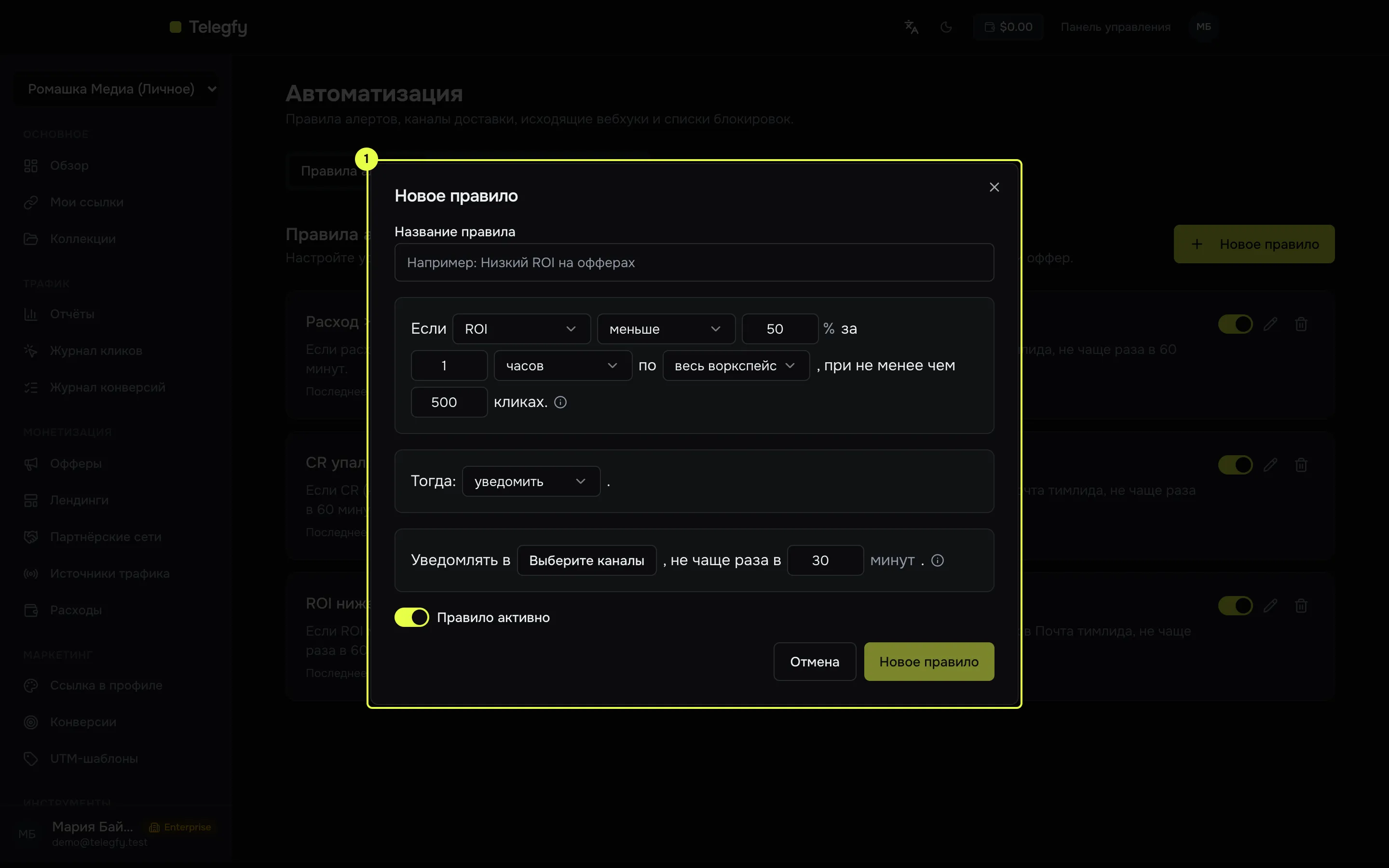Viewport: 1389px width, 868px height.
Task: Go to Офферы in the sidebar
Action: click(x=75, y=463)
